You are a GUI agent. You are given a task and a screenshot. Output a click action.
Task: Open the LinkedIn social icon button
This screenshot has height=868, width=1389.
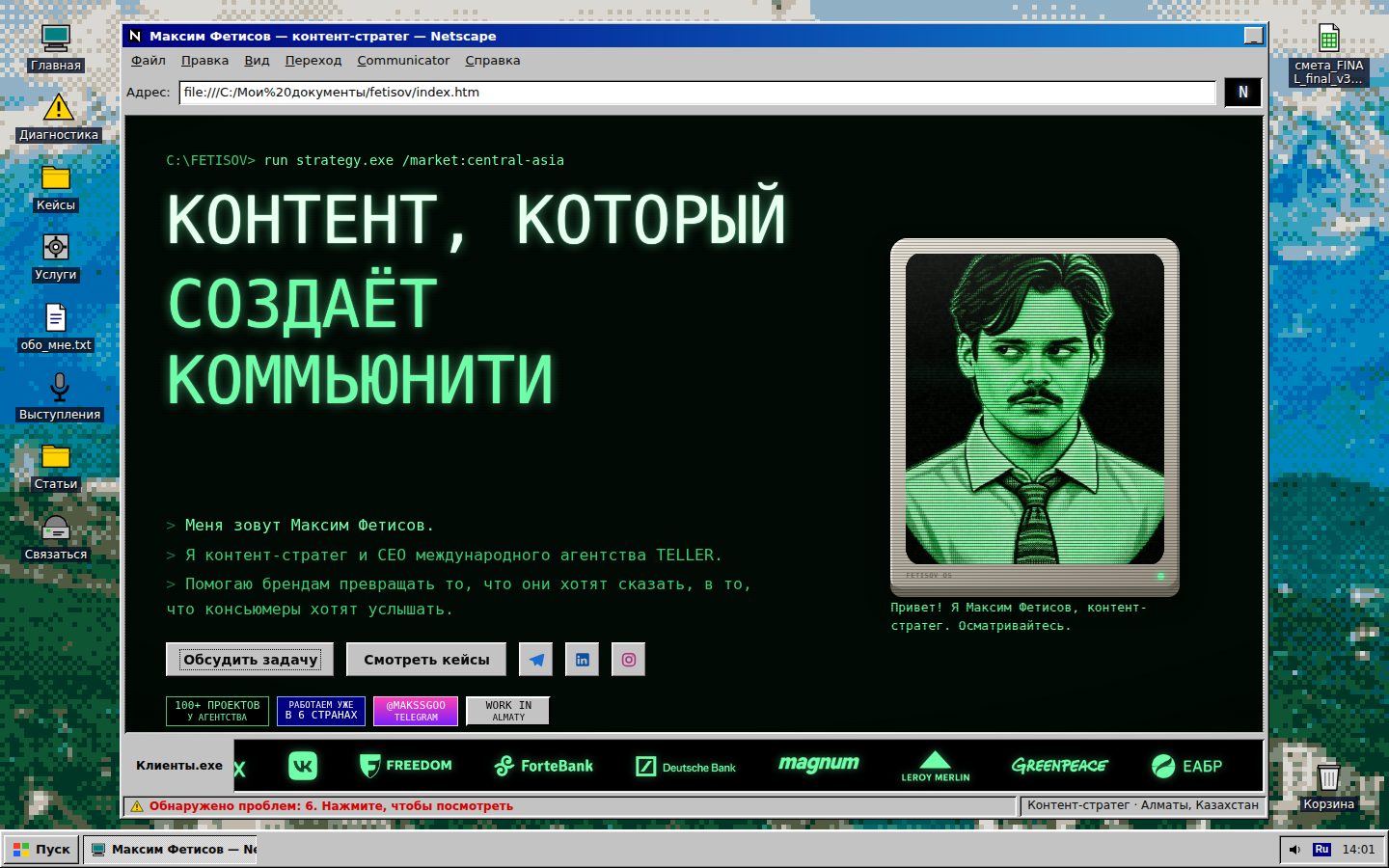coord(583,660)
